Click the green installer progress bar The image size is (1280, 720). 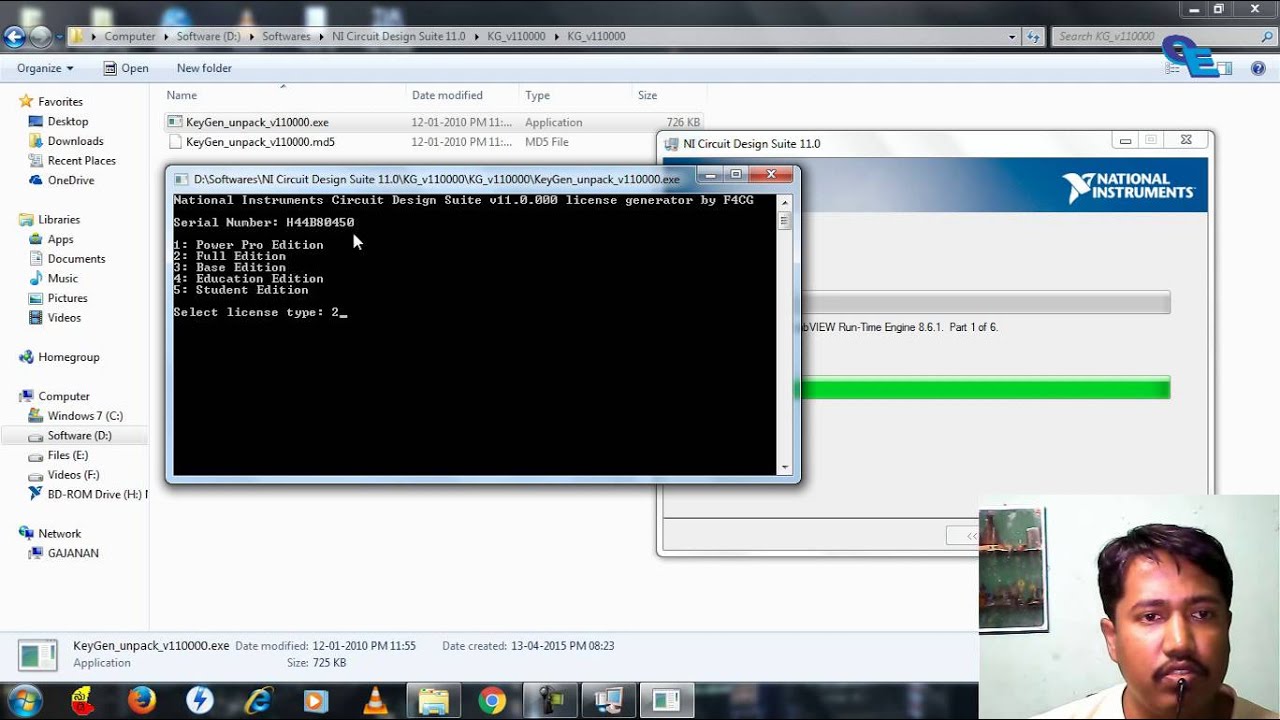982,388
